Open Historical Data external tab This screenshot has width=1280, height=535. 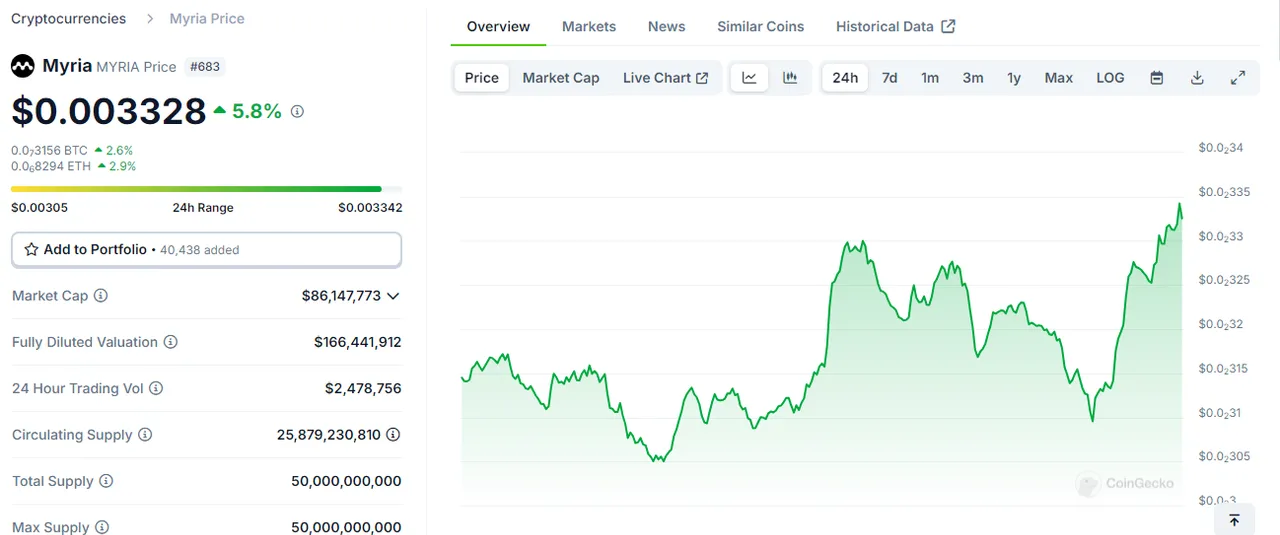tap(896, 27)
